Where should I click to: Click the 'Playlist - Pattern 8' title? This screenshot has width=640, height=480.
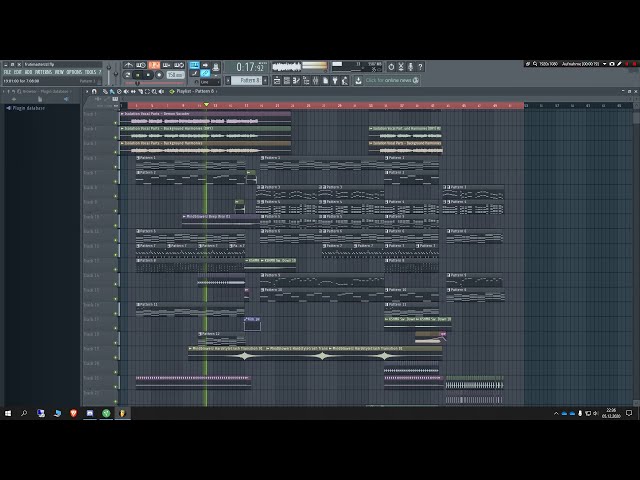point(195,91)
